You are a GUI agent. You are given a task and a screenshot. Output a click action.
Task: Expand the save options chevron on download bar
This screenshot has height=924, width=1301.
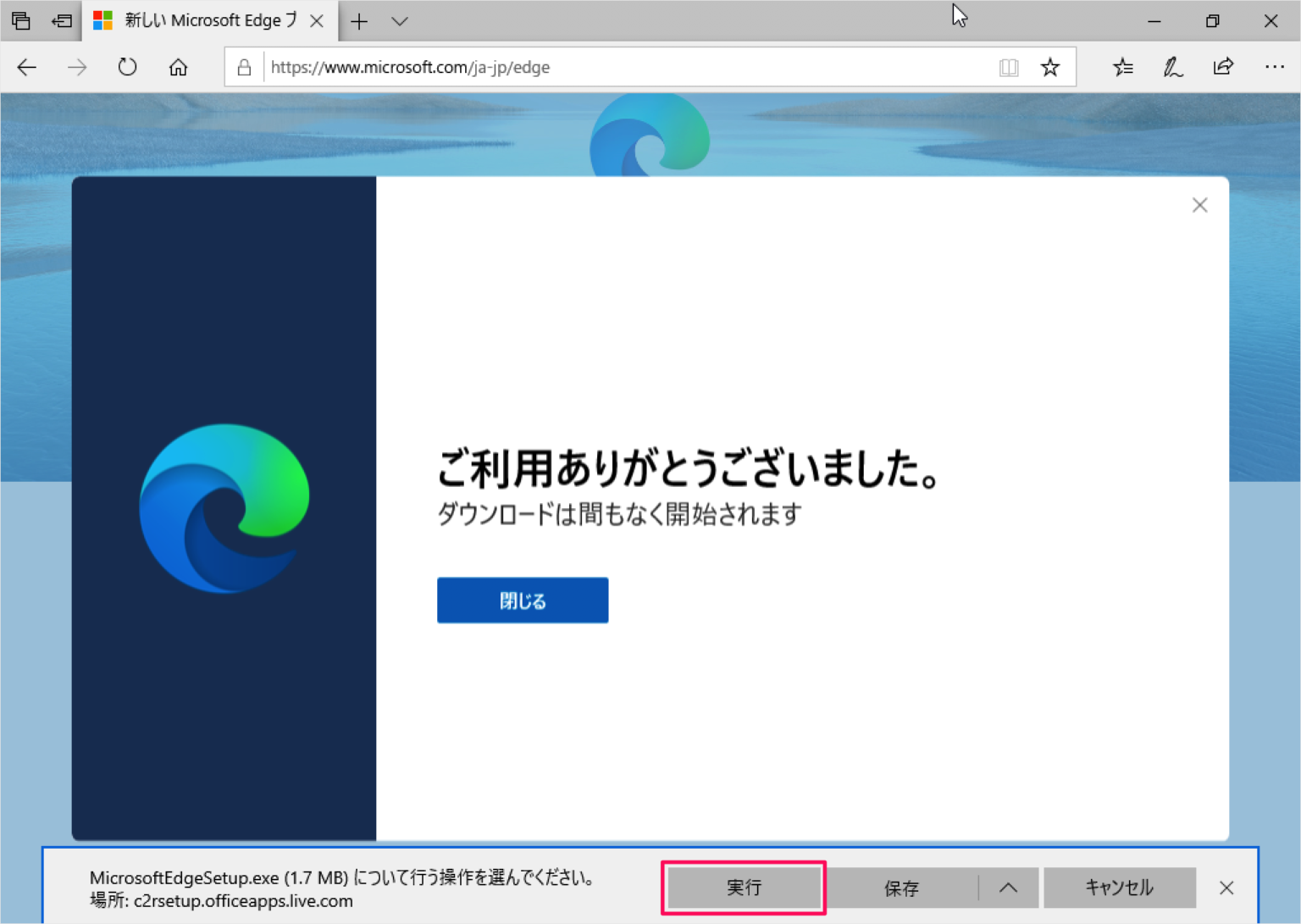1008,888
